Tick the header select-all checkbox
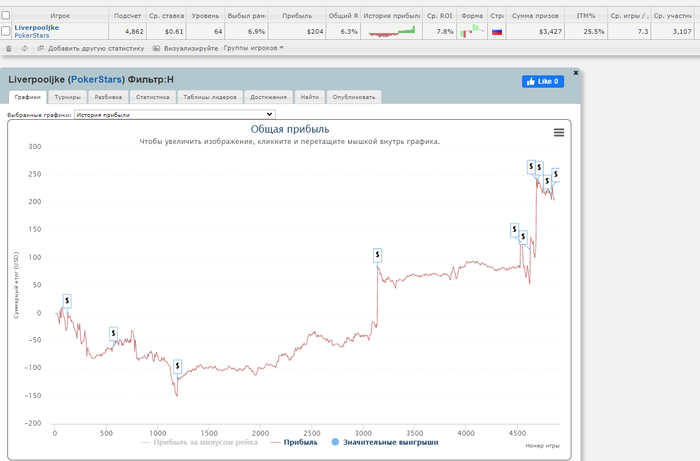Viewport: 700px width, 461px height. click(6, 15)
